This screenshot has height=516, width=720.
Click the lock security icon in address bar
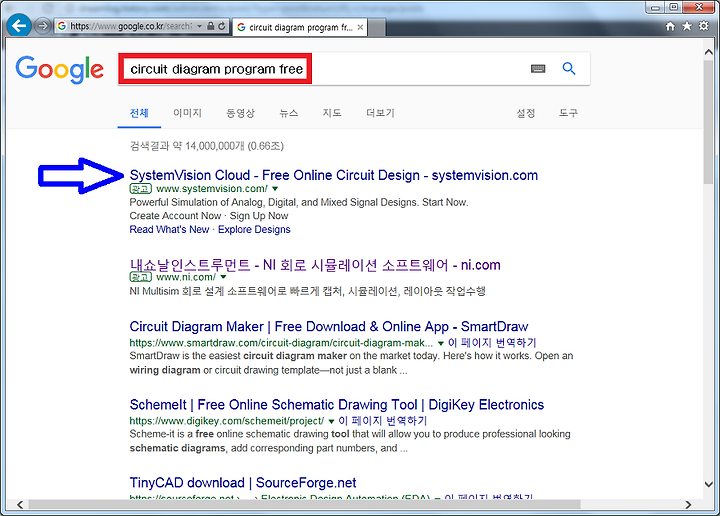point(210,26)
